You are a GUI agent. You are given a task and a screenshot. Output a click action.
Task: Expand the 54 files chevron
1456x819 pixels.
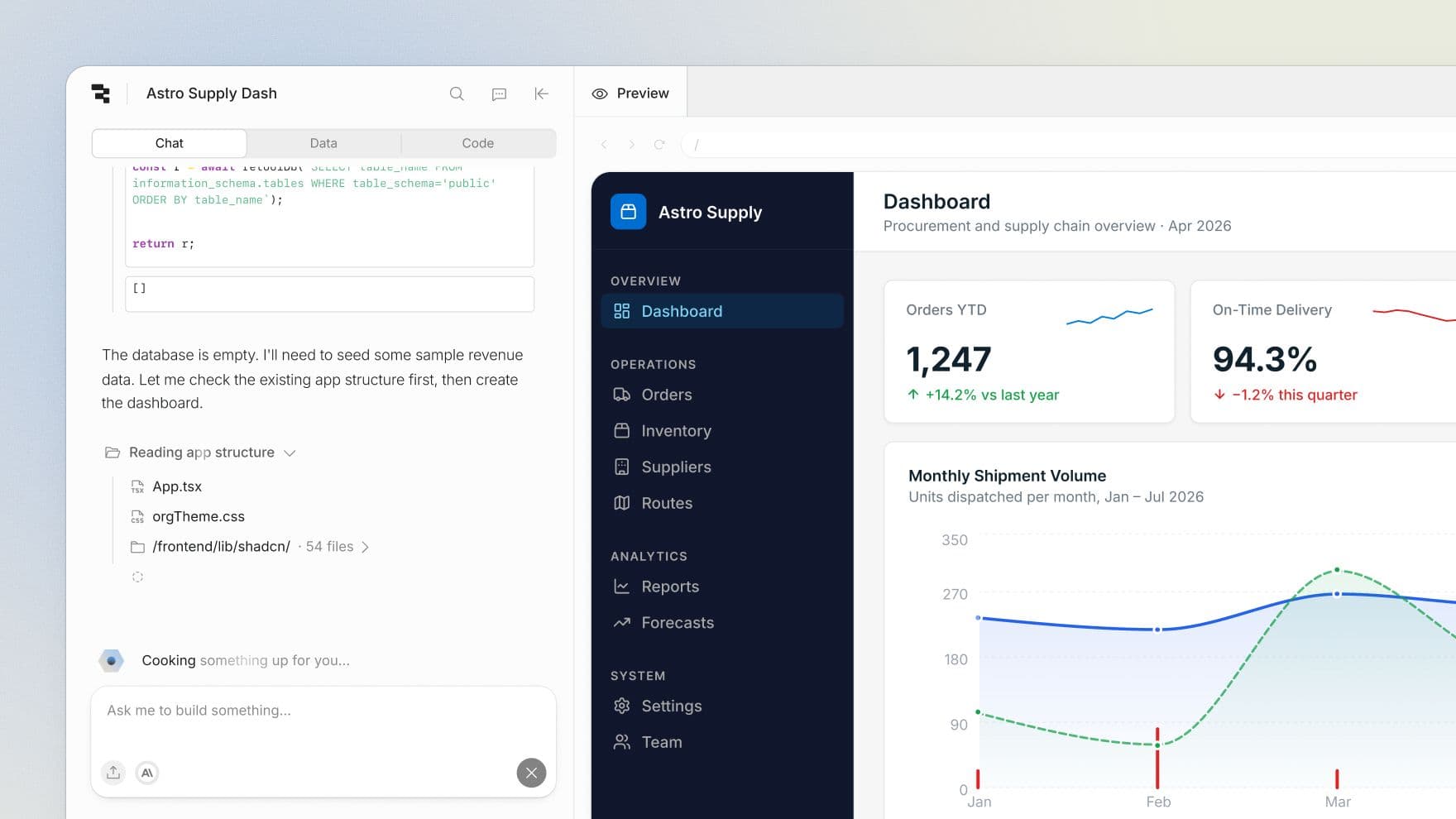coord(365,547)
